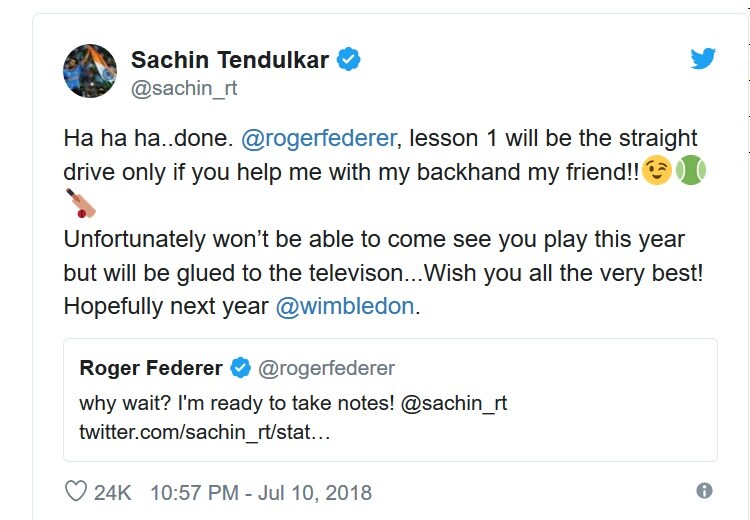750x520 pixels.
Task: Click the tennis ball emoji
Action: (691, 171)
